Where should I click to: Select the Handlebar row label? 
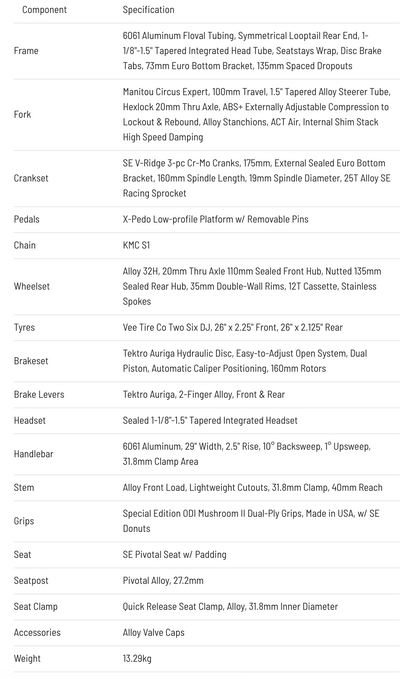coord(33,454)
